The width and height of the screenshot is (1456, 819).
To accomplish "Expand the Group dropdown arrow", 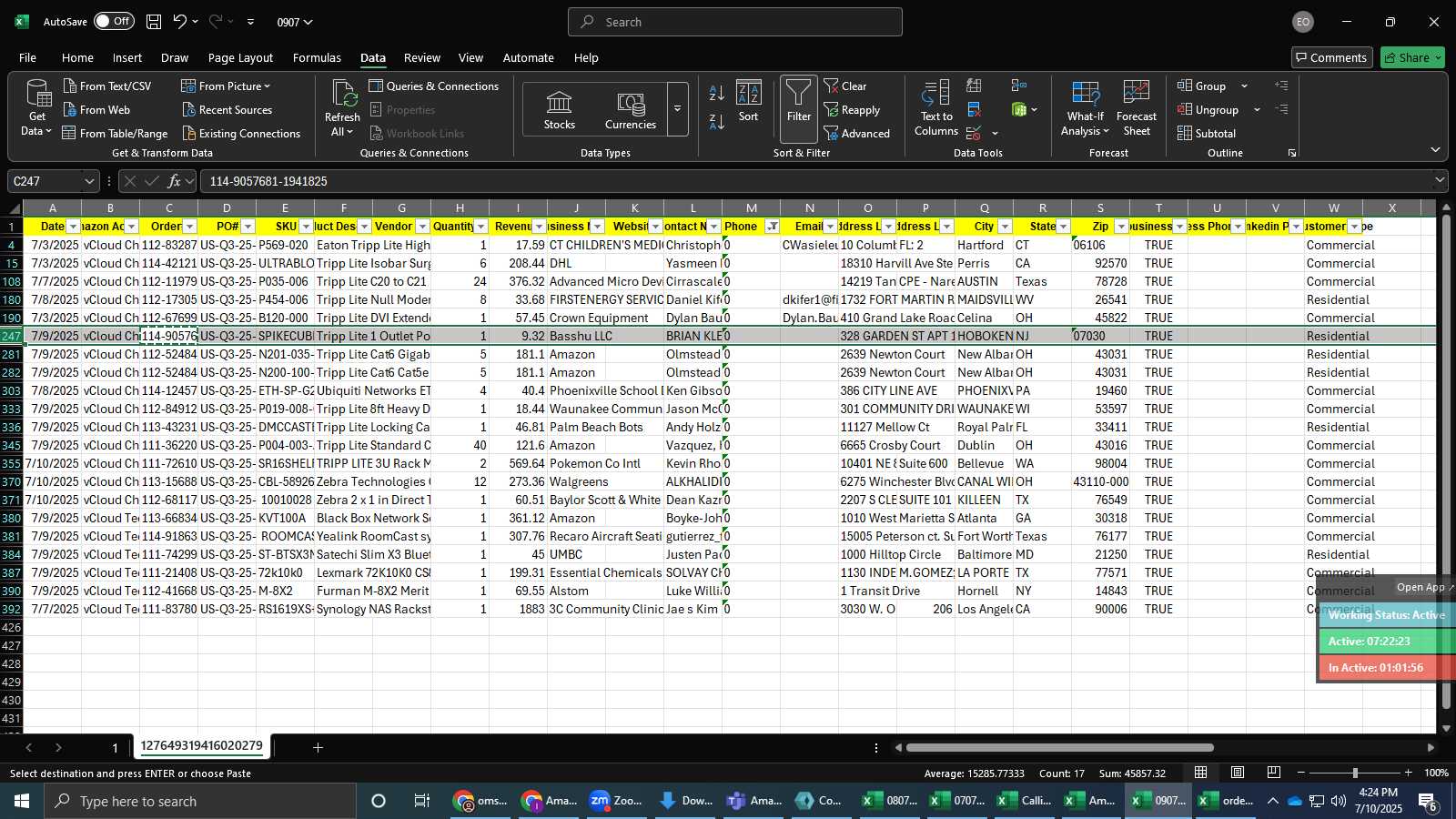I will [x=1244, y=86].
